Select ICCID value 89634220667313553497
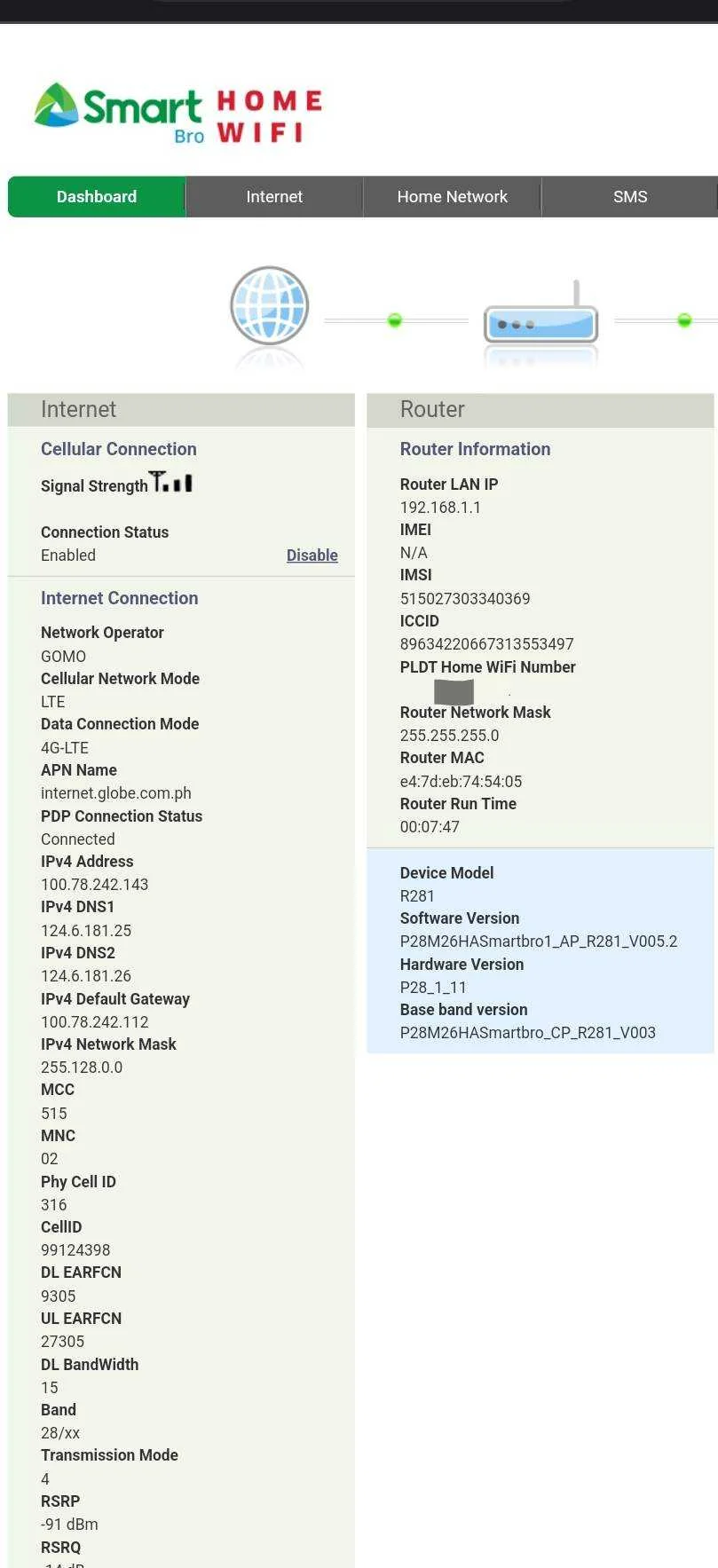718x1568 pixels. [486, 644]
